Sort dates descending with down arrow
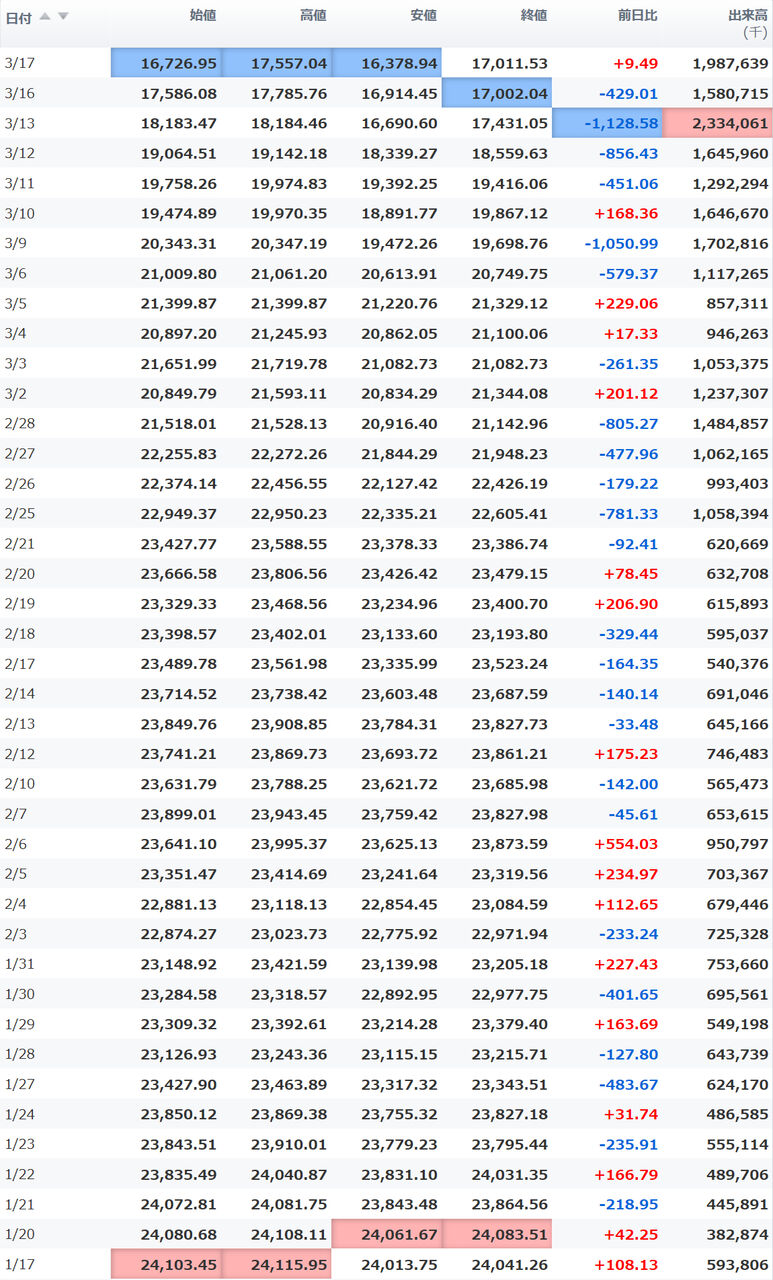 pyautogui.click(x=63, y=16)
